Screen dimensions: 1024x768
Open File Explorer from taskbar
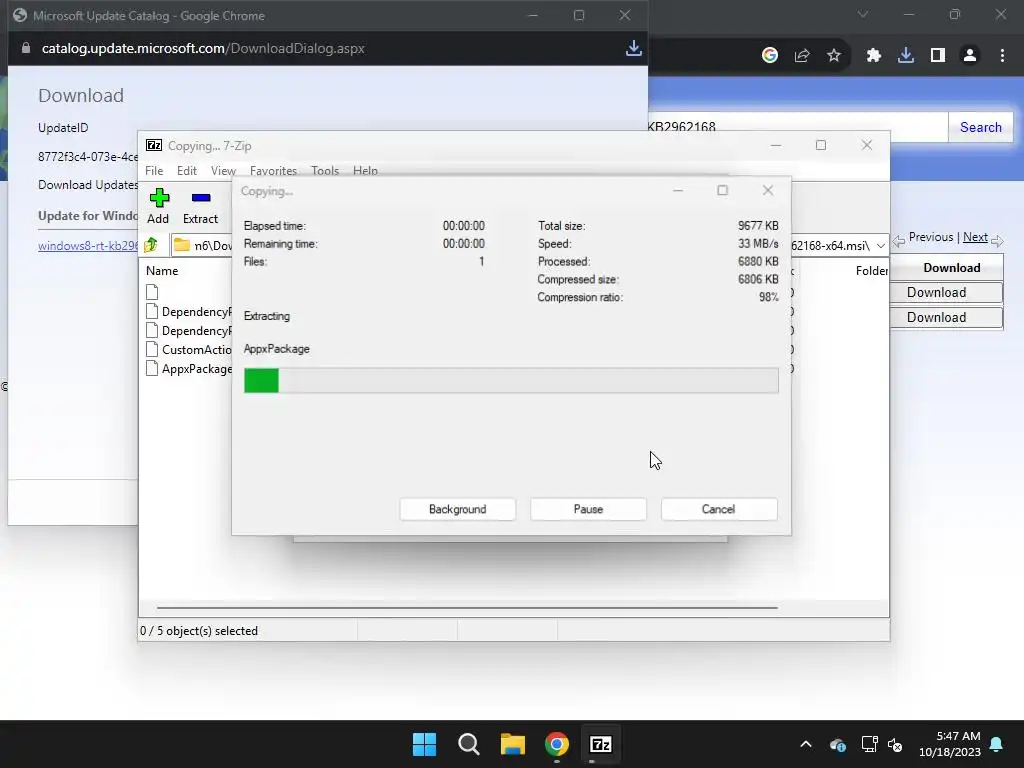513,744
